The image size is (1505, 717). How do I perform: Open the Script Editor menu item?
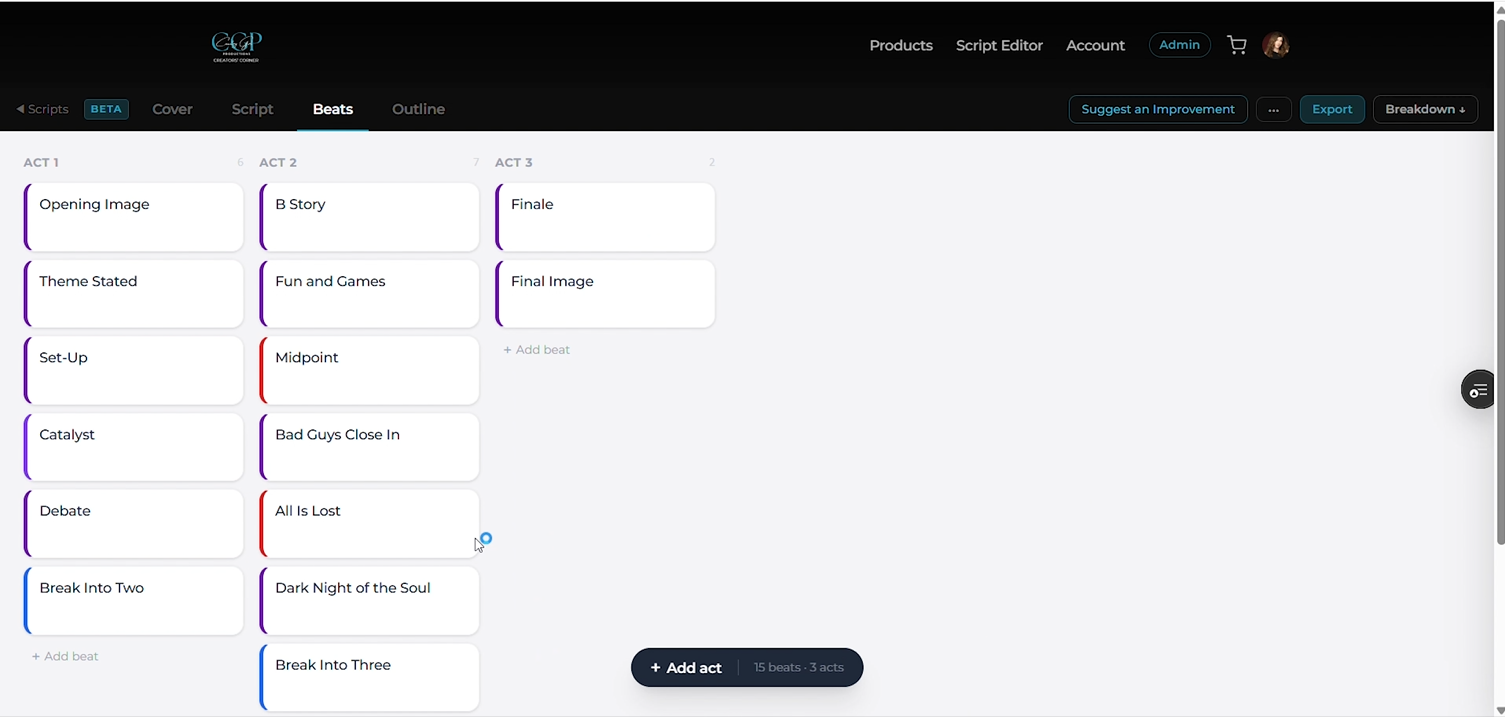(999, 45)
